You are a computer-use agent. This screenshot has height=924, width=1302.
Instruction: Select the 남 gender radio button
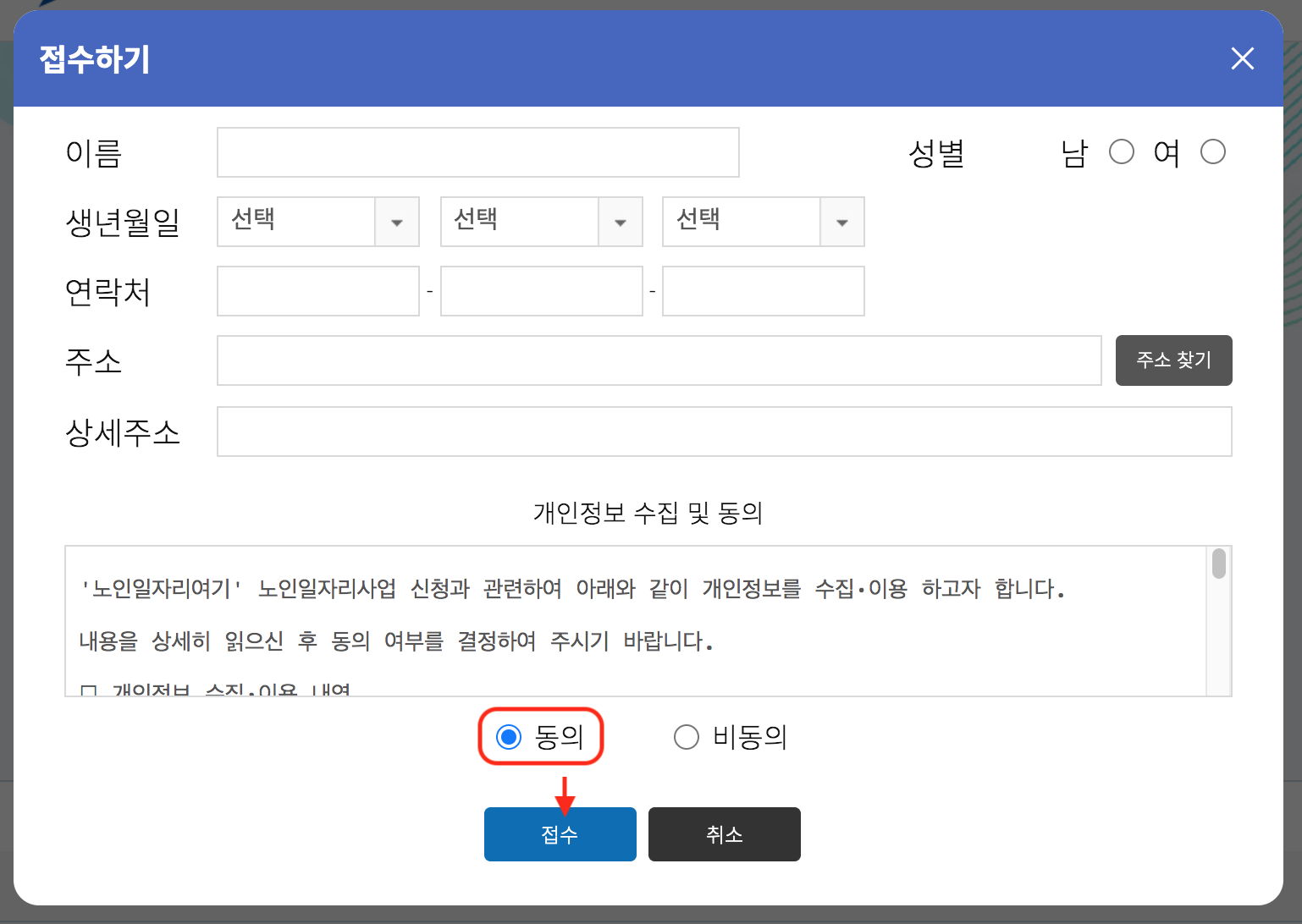click(1122, 151)
